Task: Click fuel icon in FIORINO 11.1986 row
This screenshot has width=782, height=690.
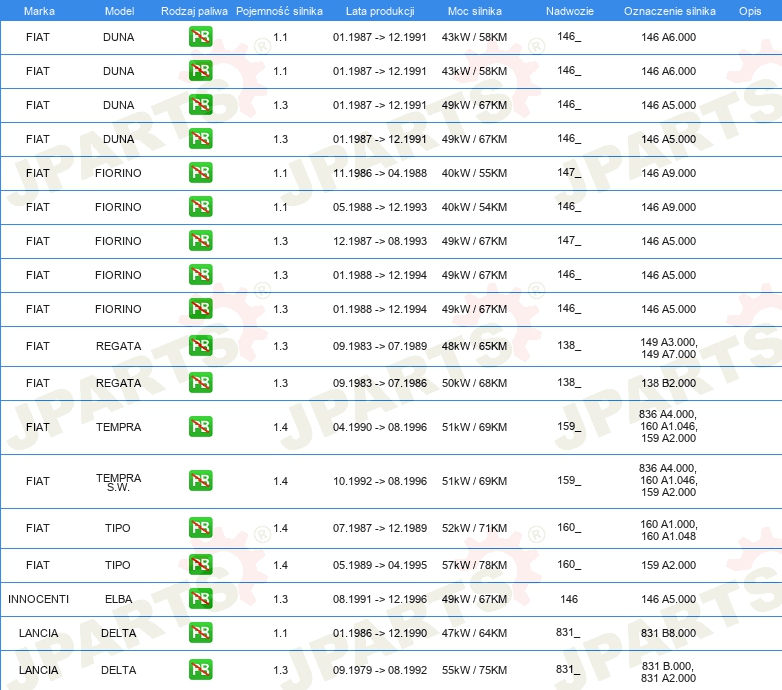Action: tap(200, 172)
